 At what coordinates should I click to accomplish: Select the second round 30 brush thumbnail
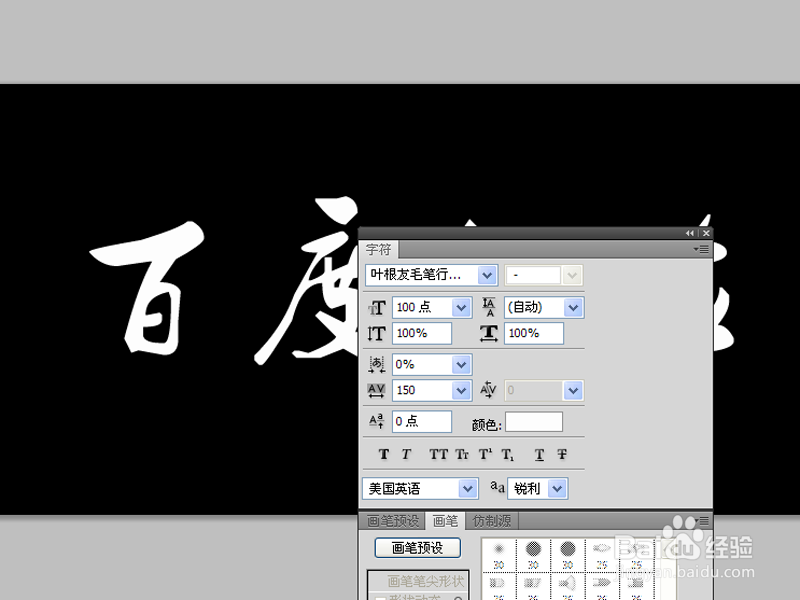click(533, 555)
